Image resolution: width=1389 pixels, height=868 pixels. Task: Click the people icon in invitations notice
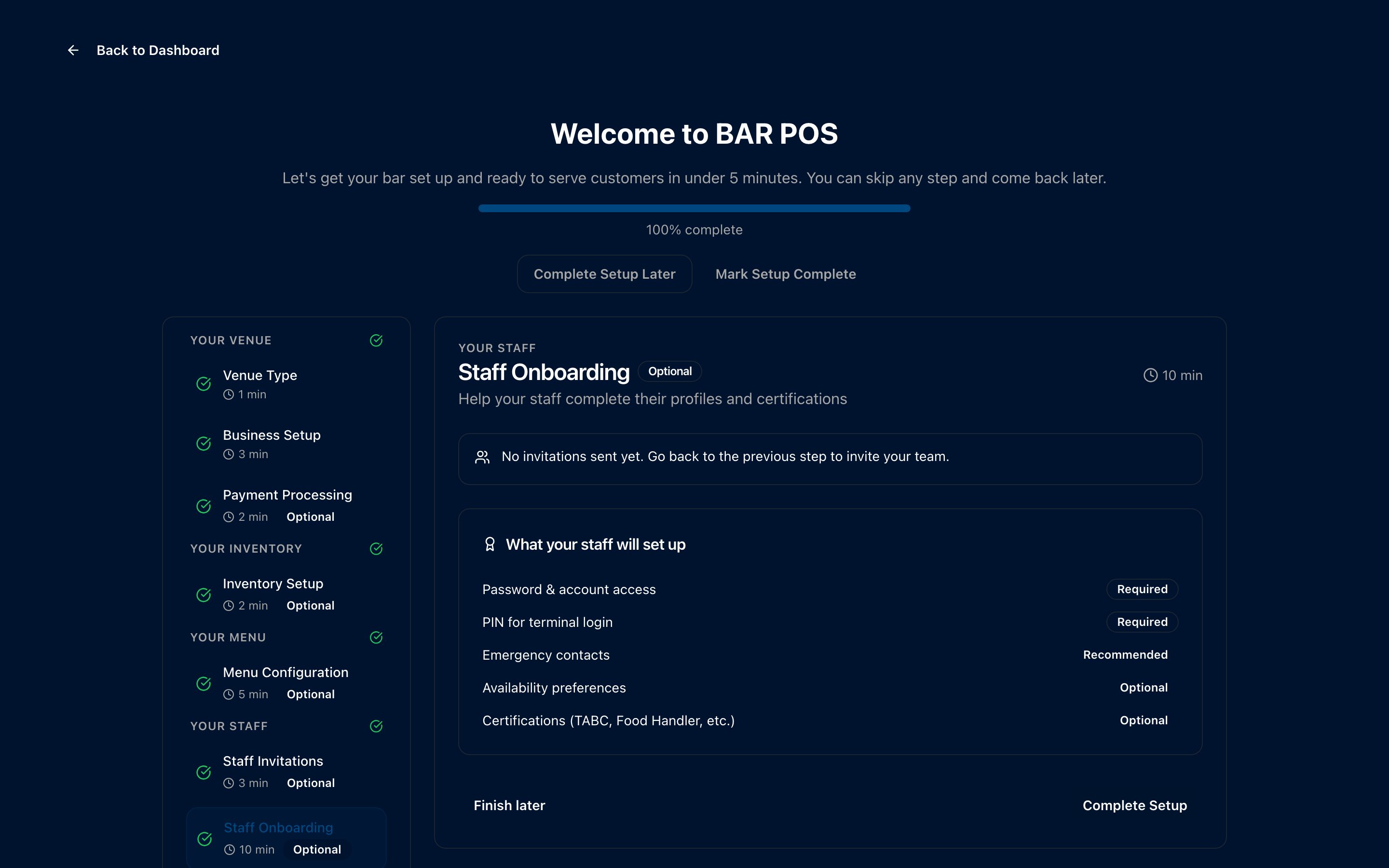point(482,457)
